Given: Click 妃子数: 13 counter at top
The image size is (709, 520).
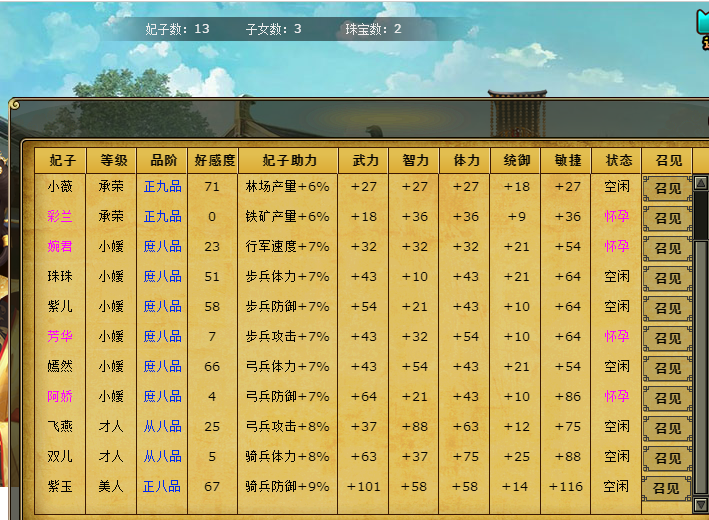Looking at the screenshot, I should tap(177, 29).
